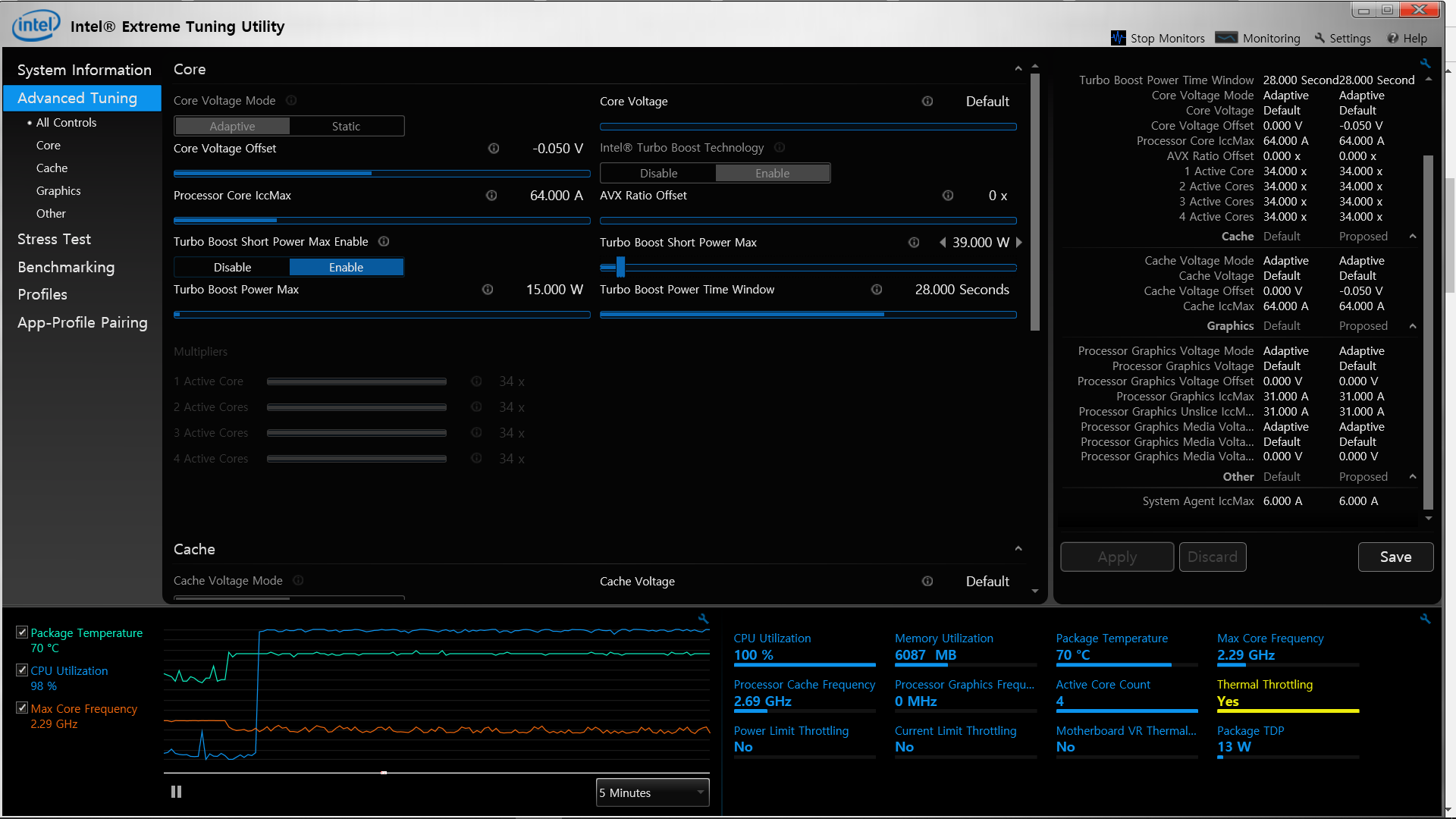Pause the monitoring graph
Image resolution: width=1456 pixels, height=819 pixels.
coord(176,792)
